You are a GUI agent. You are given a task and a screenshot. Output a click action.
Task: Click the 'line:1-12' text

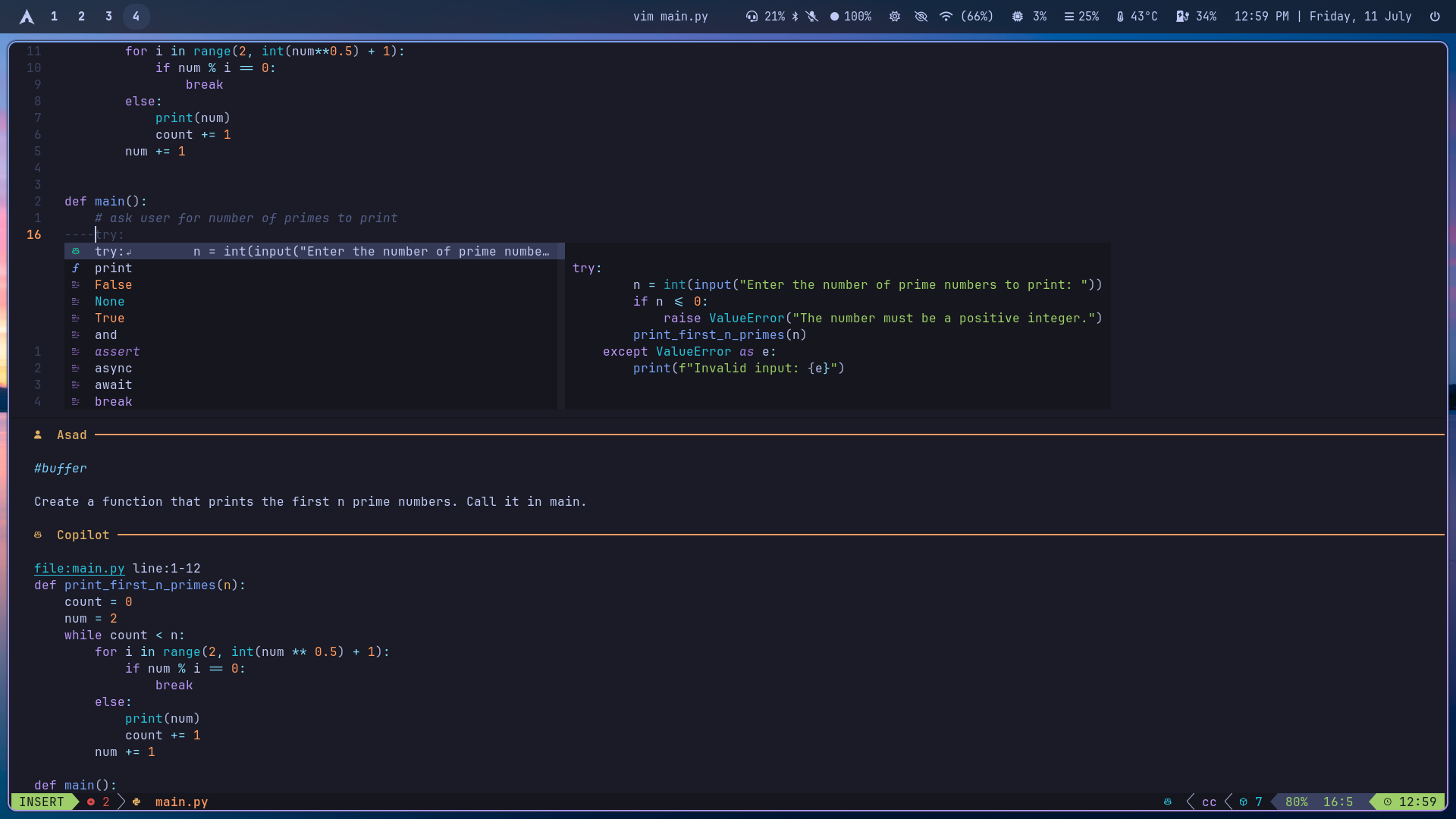[167, 568]
